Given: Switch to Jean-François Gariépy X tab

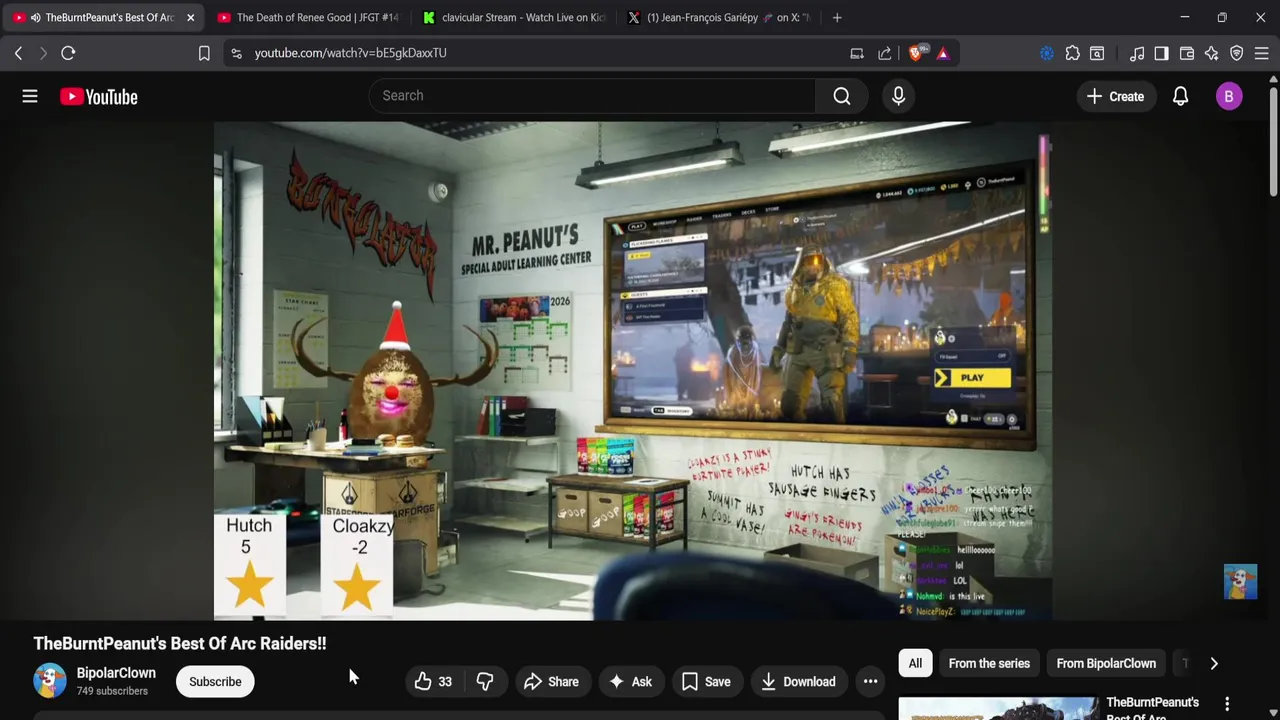Looking at the screenshot, I should (x=718, y=17).
